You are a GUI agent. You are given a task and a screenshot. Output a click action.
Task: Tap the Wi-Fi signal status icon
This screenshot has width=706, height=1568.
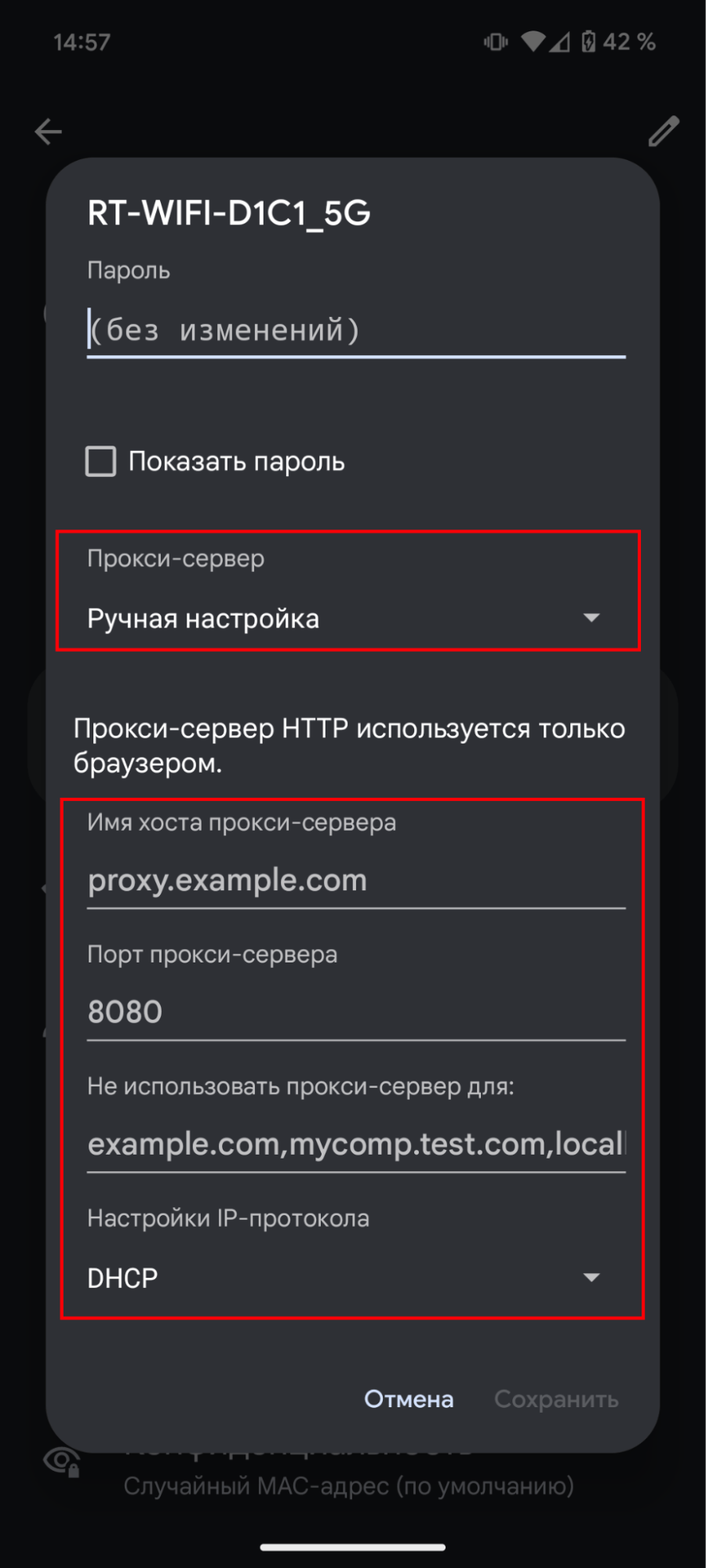click(x=533, y=42)
